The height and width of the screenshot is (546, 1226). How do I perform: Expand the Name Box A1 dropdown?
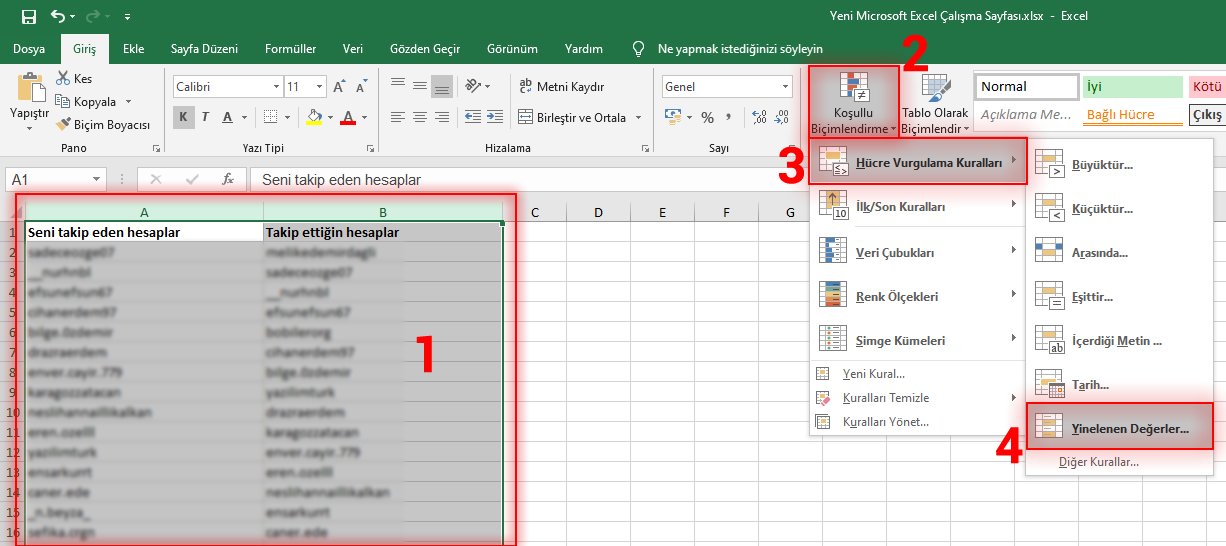(96, 180)
